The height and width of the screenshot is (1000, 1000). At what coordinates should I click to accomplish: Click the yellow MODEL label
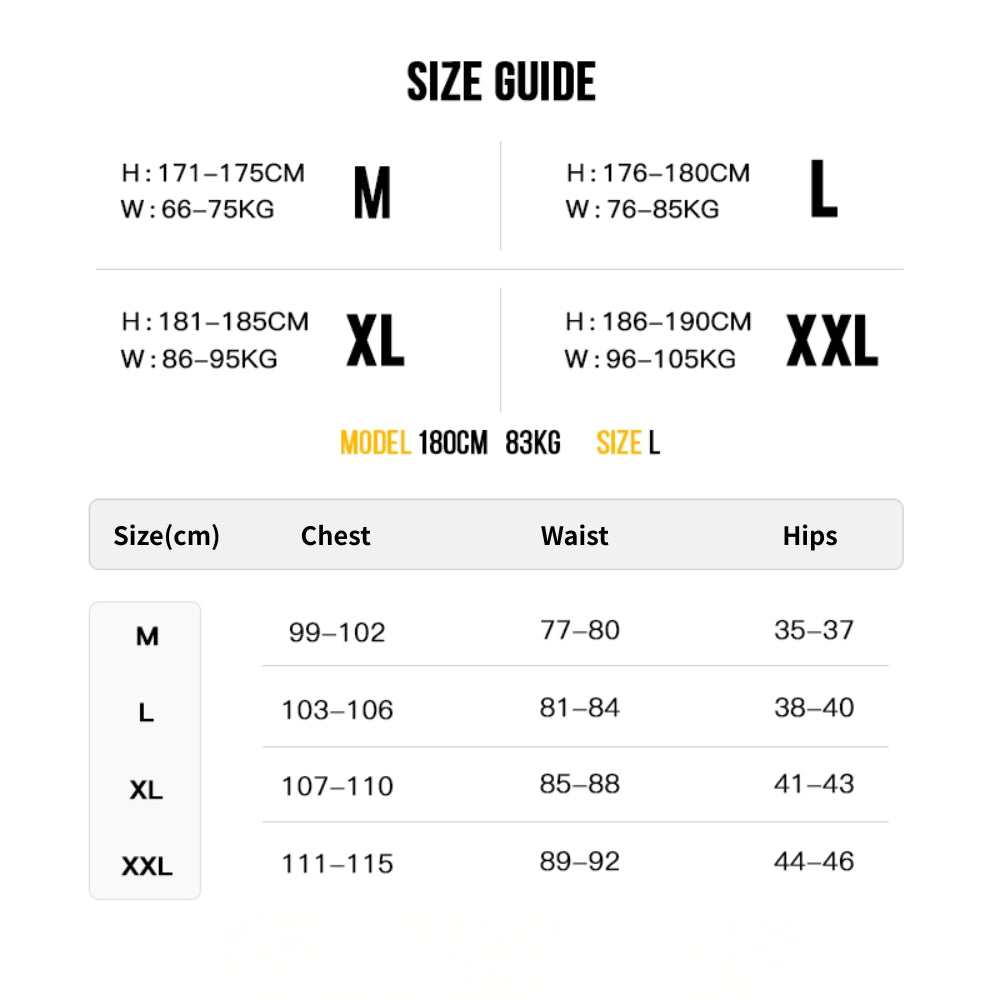click(x=375, y=443)
